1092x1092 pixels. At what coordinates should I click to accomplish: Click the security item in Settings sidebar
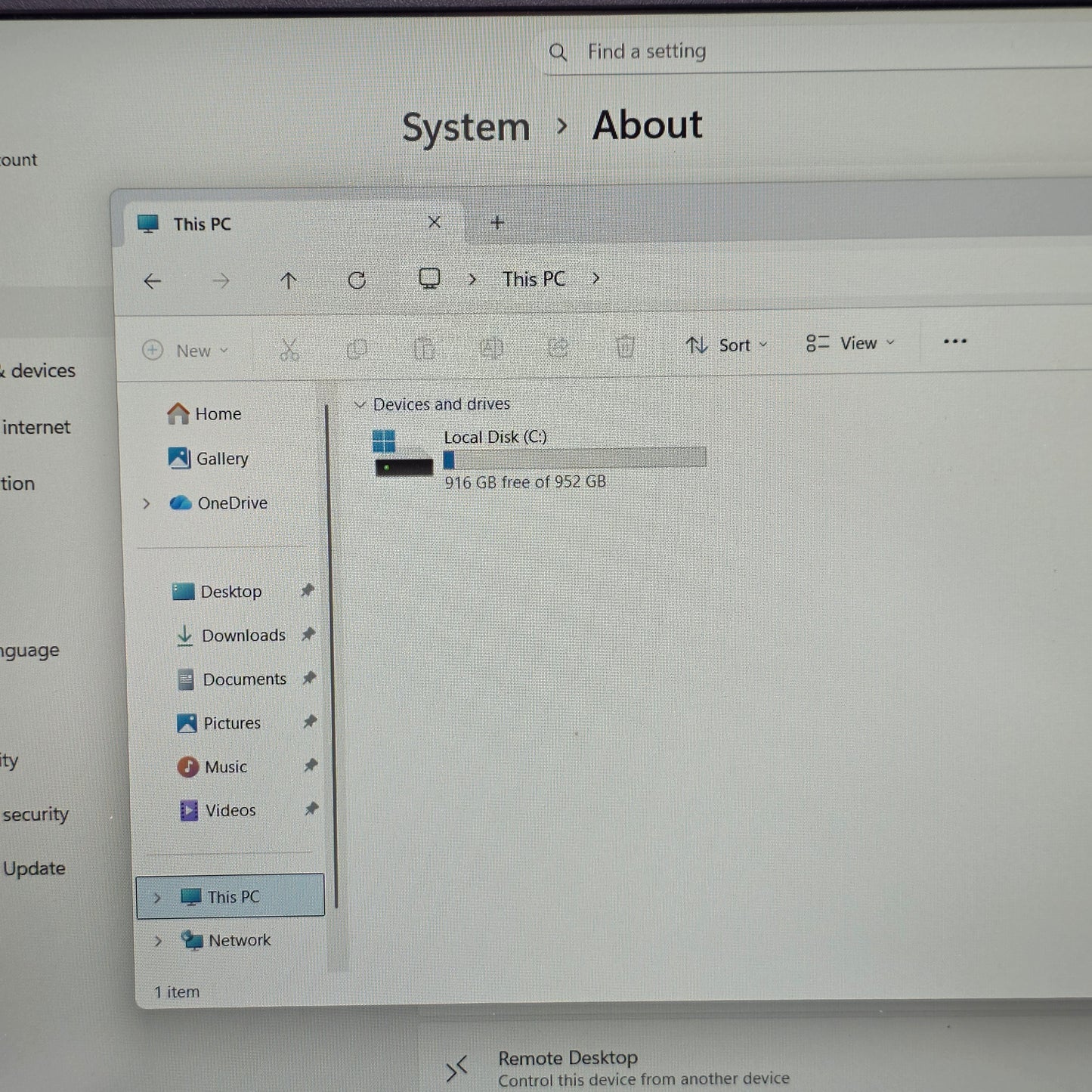pos(36,814)
